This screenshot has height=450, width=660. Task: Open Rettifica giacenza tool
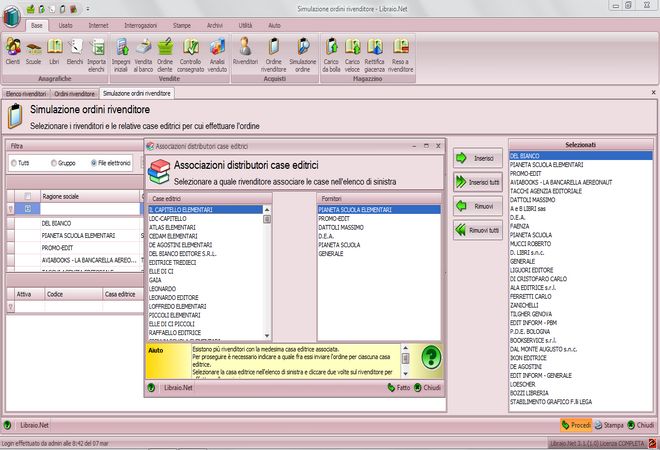click(x=375, y=55)
